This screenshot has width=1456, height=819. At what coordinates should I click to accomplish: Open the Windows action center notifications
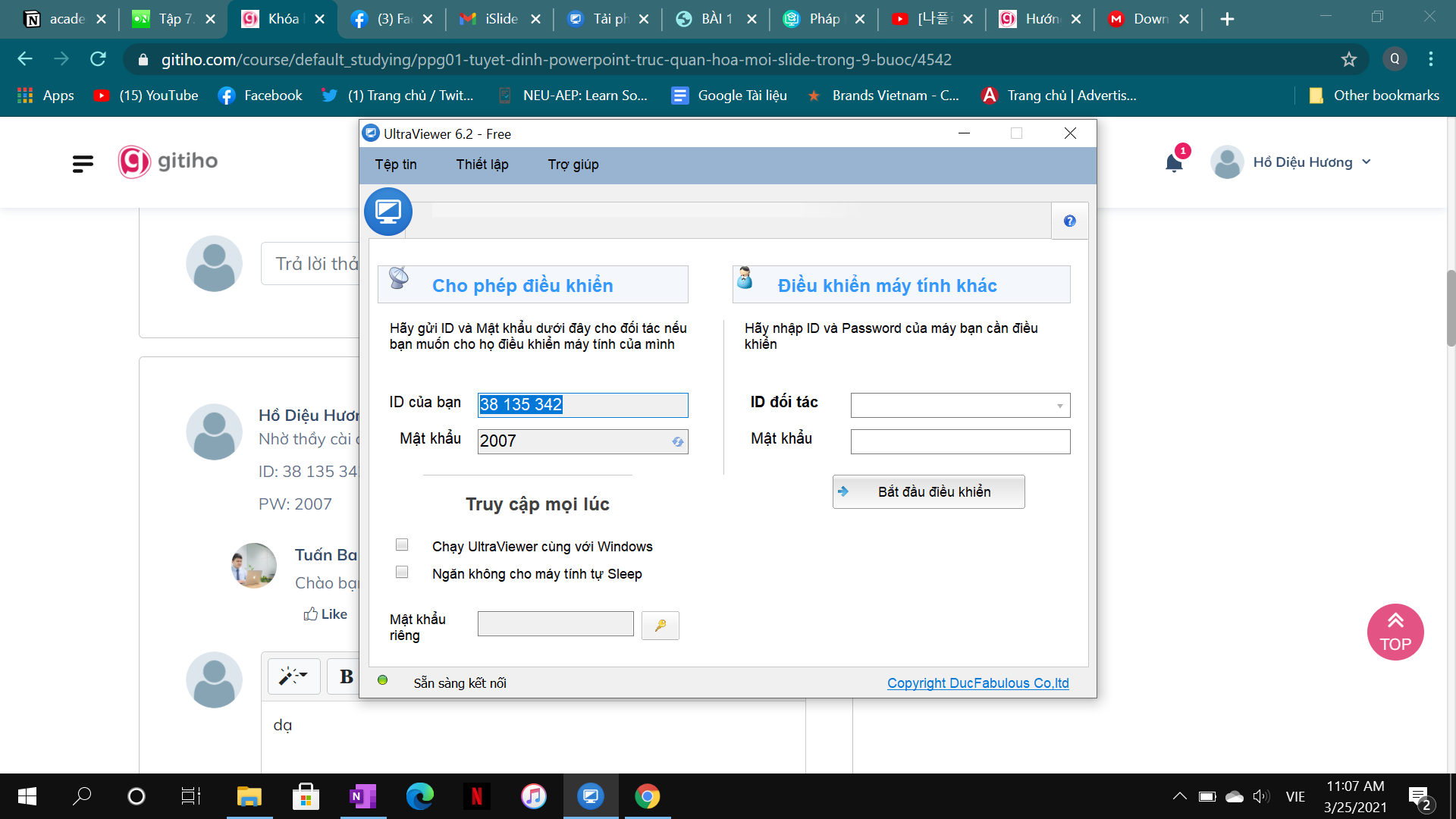click(1420, 797)
